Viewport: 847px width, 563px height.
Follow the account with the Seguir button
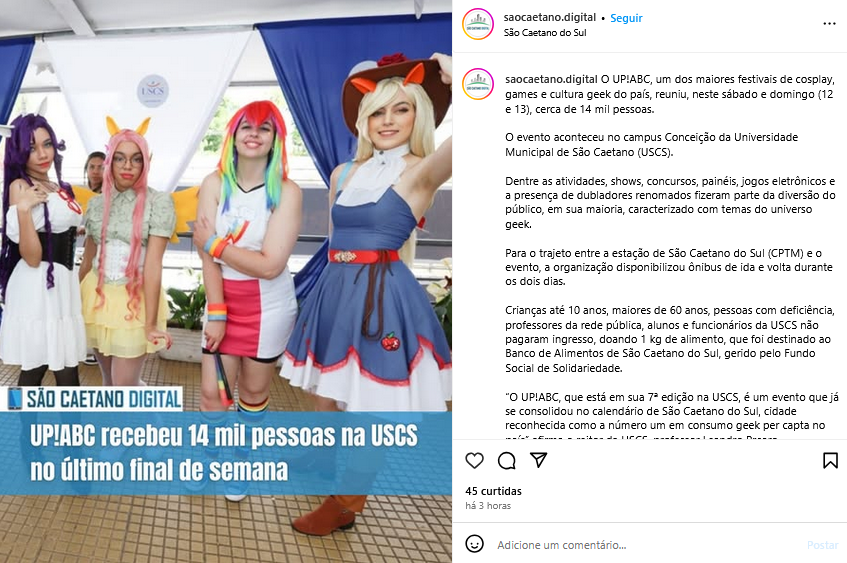point(626,18)
